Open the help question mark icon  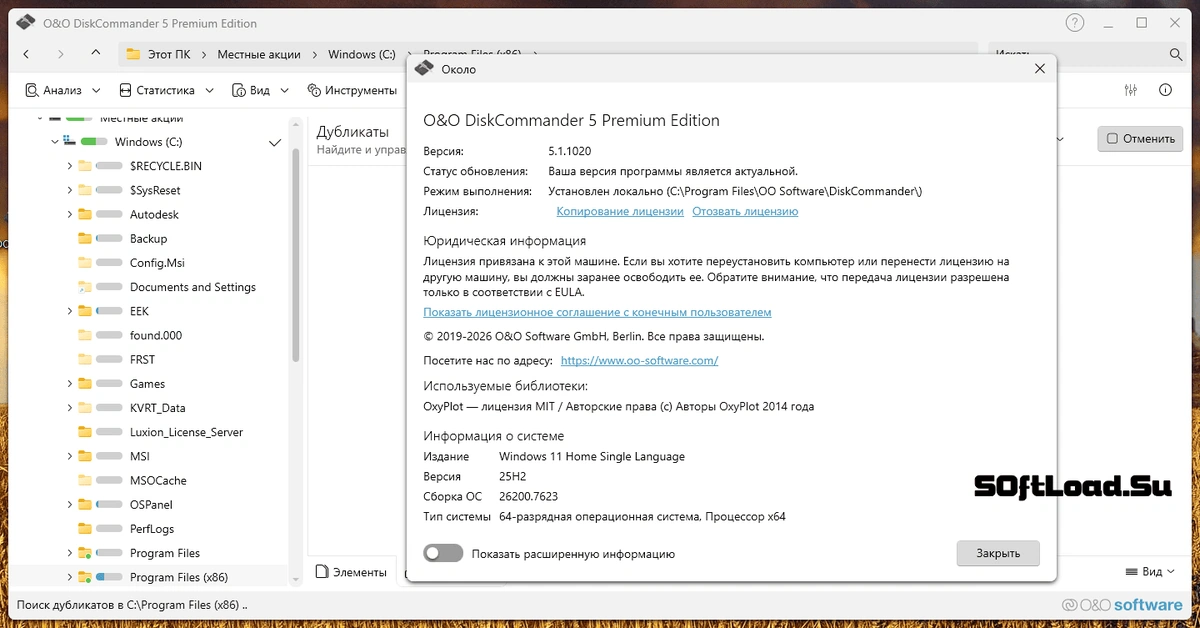[x=1075, y=23]
